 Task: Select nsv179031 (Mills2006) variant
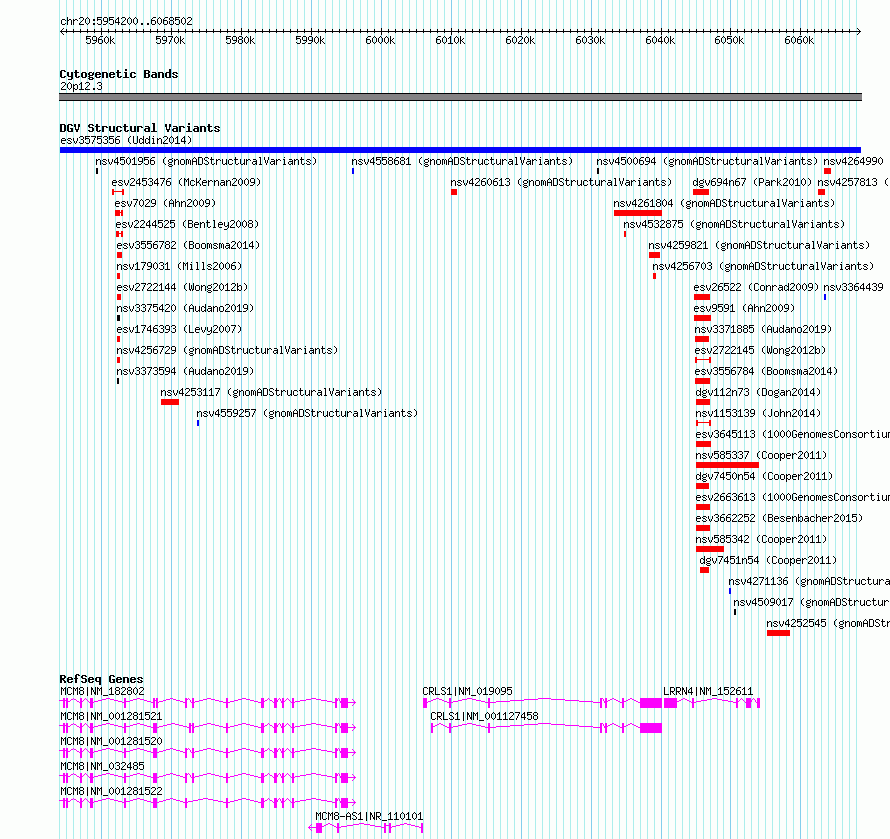(x=179, y=266)
